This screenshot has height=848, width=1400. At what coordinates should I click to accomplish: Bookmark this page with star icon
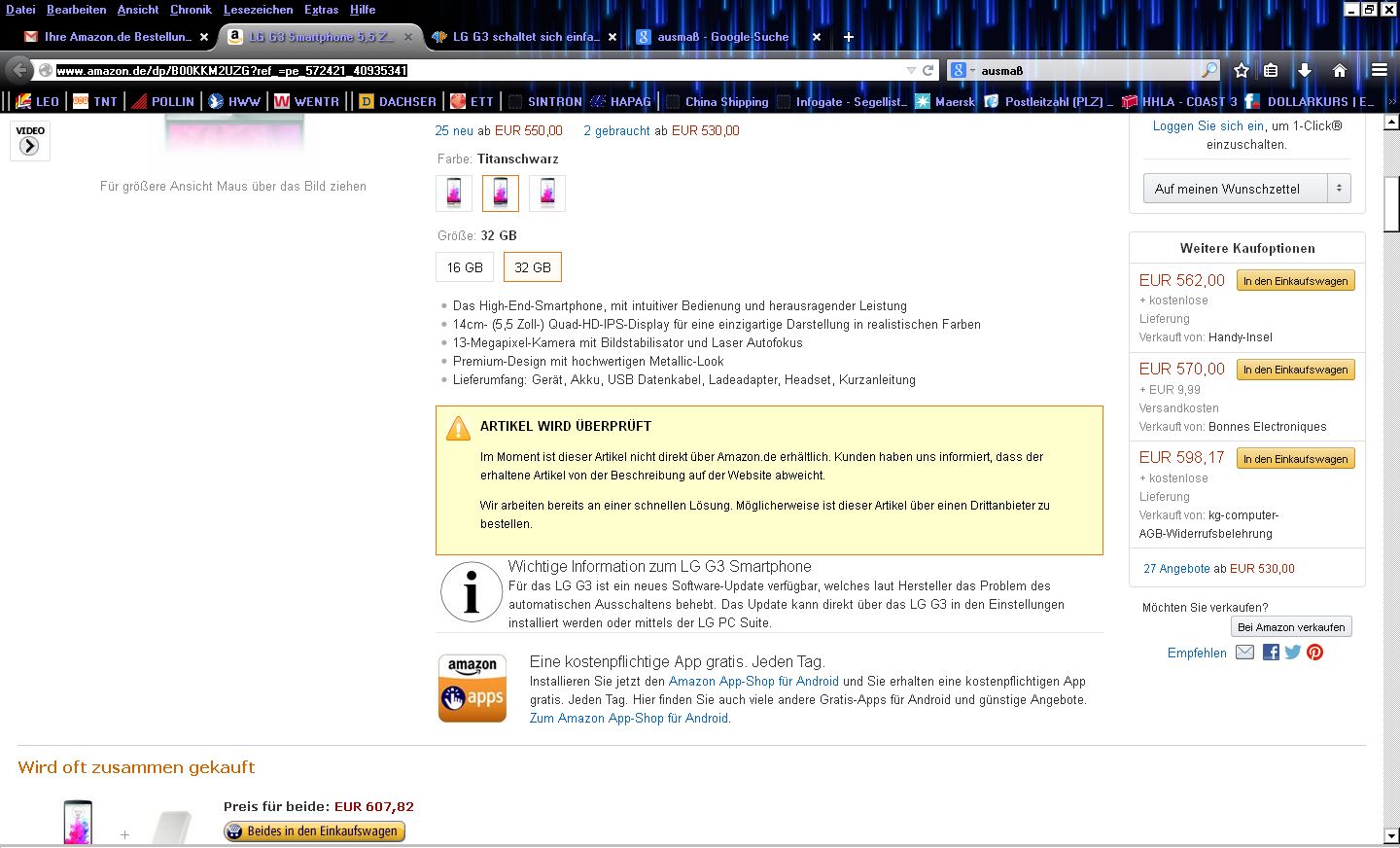click(x=1242, y=70)
